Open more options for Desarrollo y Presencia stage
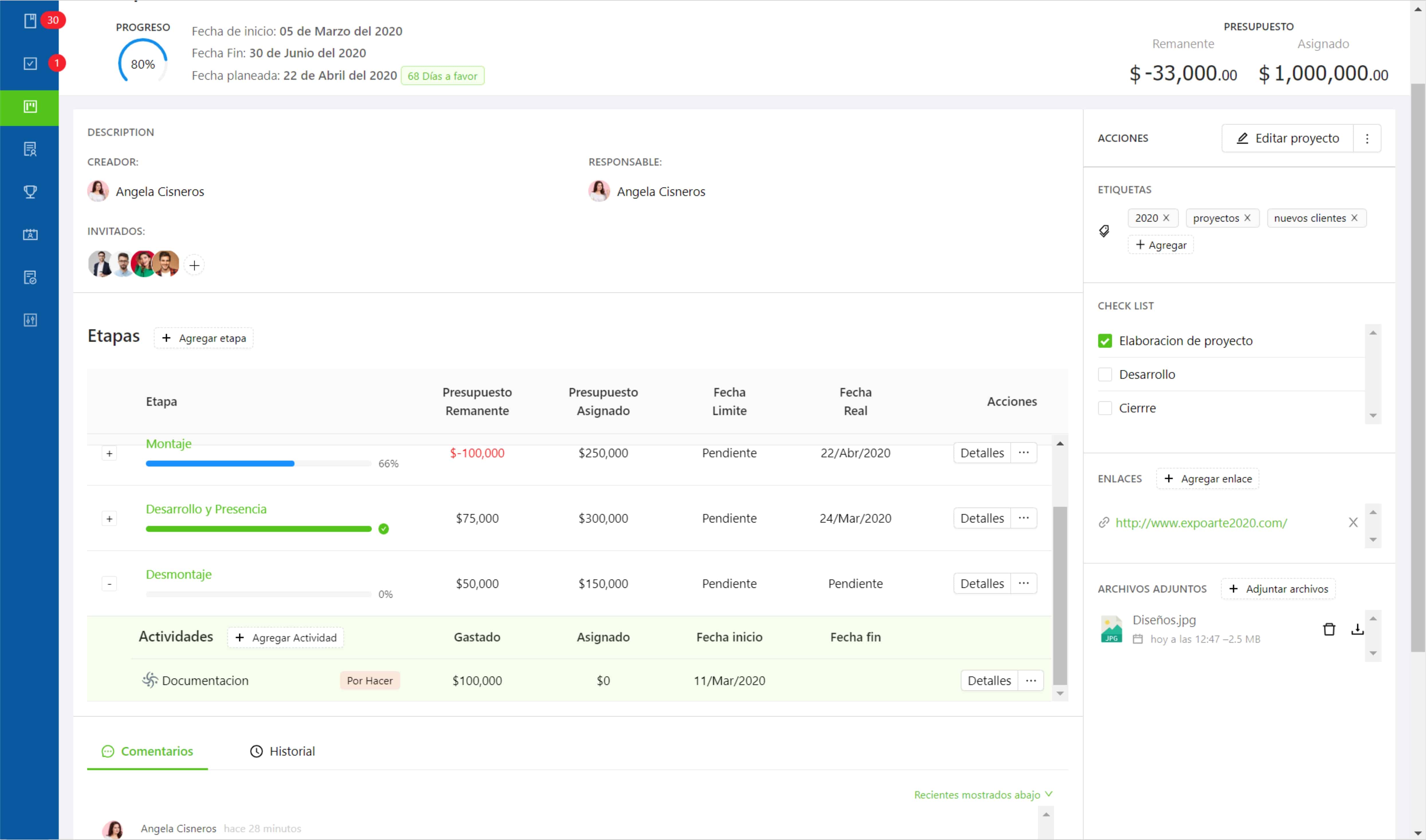The image size is (1426, 840). [x=1024, y=518]
